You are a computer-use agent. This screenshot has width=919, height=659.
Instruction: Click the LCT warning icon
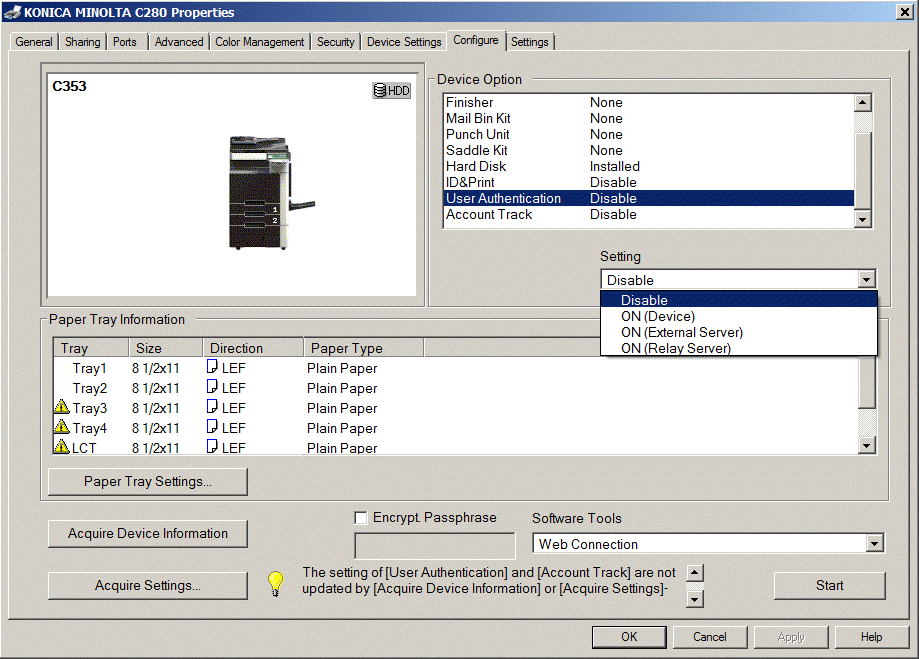(61, 447)
